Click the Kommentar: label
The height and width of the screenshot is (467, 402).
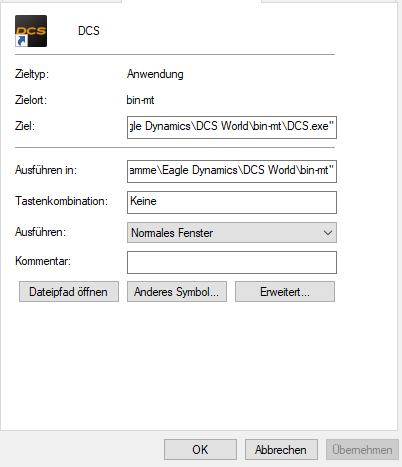[43, 261]
